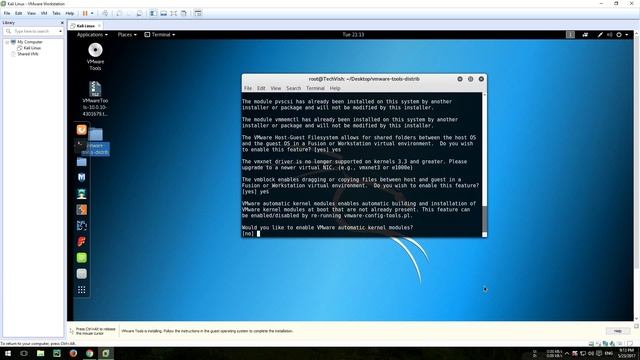Send Ctrl+Alt+Del using the toolbar icon
Viewport: 640px width, 360px height.
105,13
